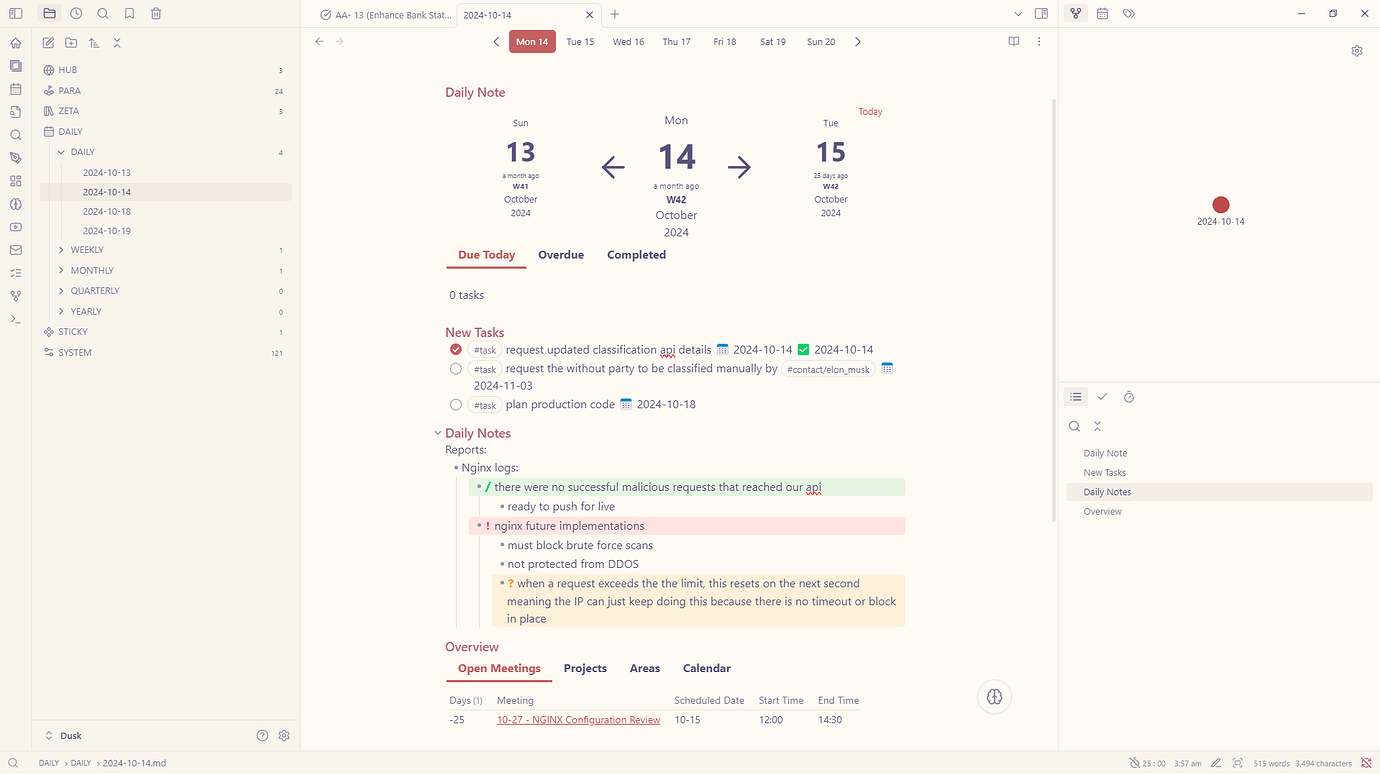1380x774 pixels.
Task: Click the 2024-10-14 node in the graph view
Action: click(1220, 204)
